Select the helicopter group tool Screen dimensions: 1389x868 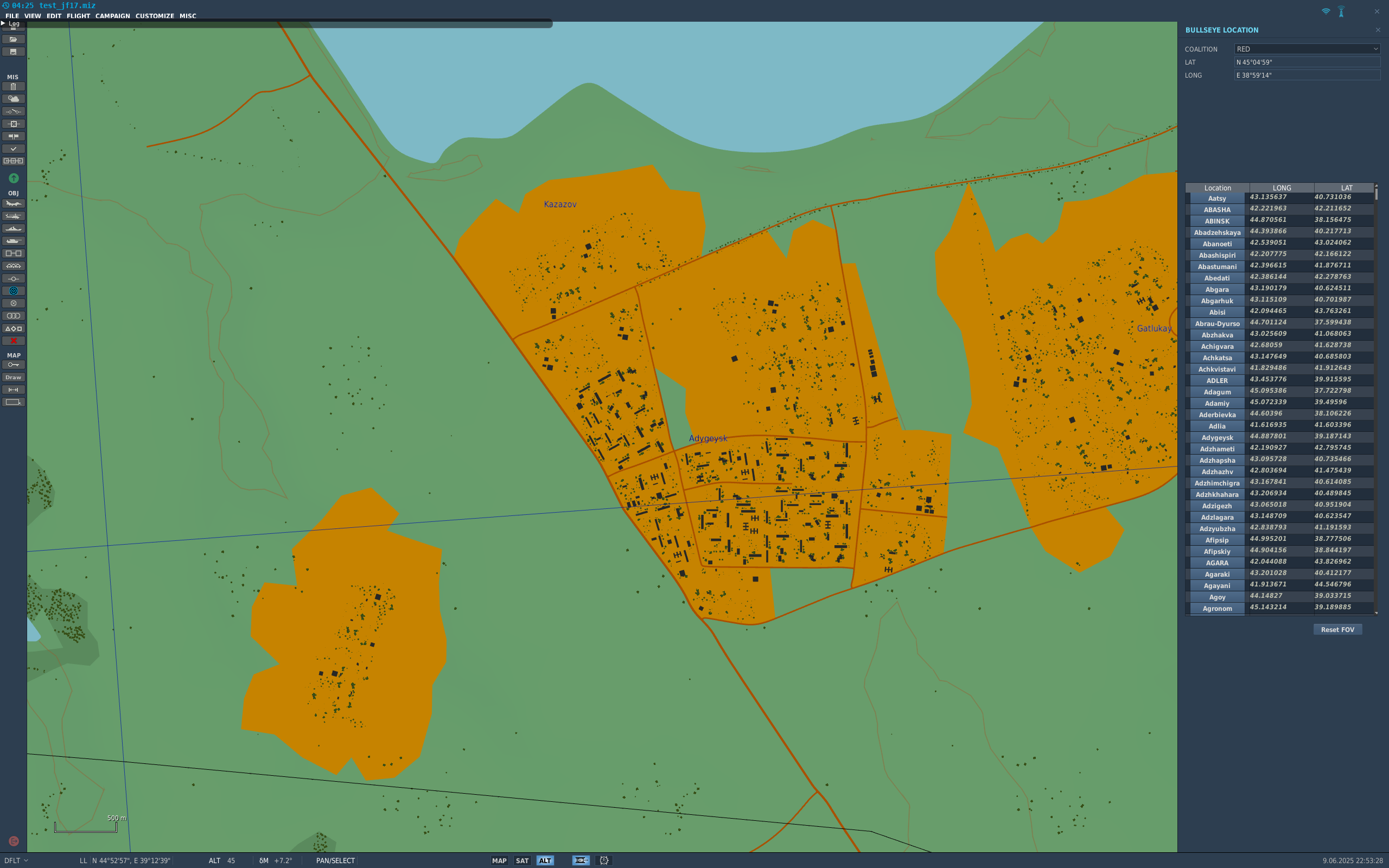13,216
